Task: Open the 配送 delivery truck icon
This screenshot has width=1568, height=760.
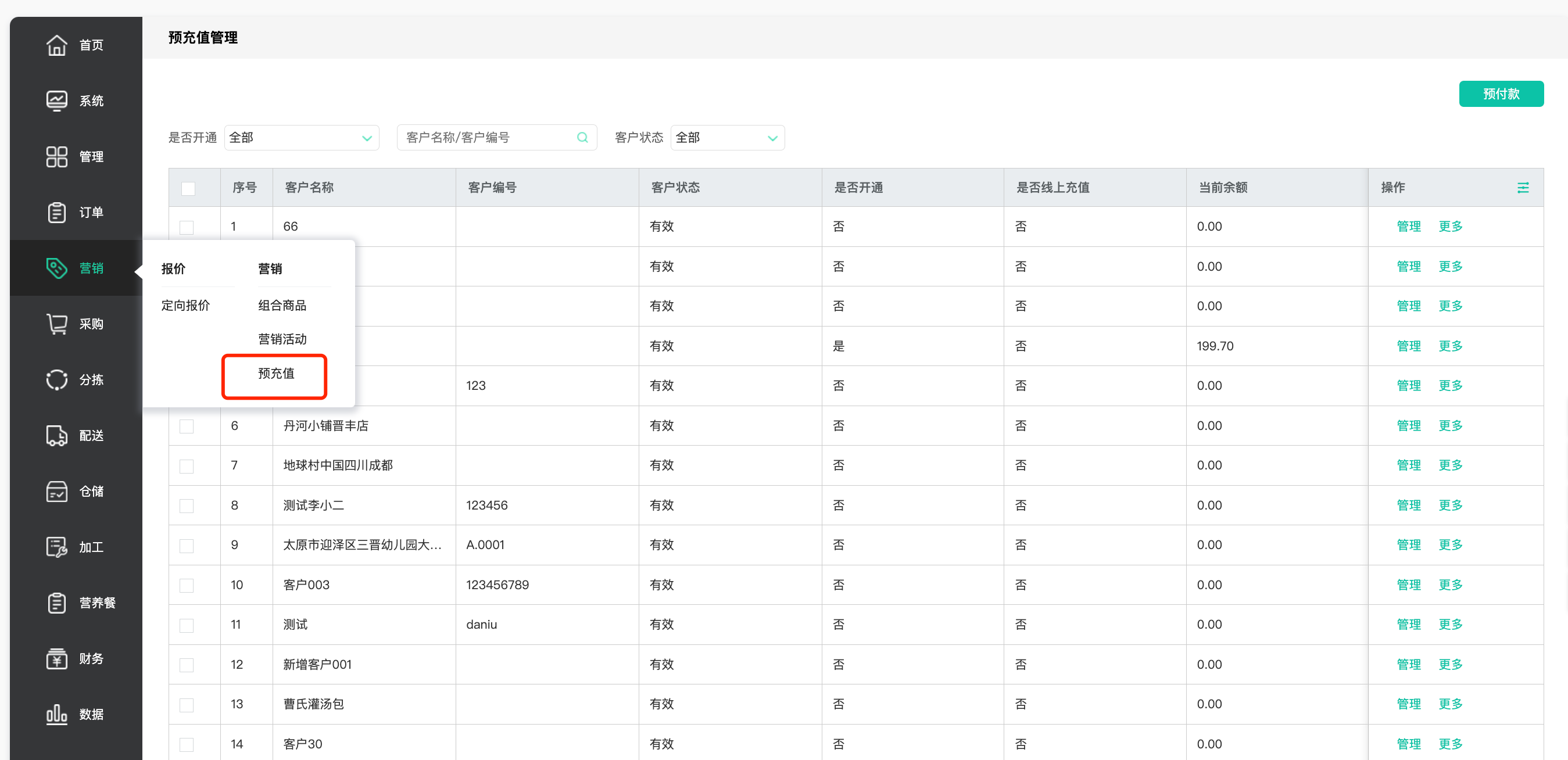Action: point(56,436)
